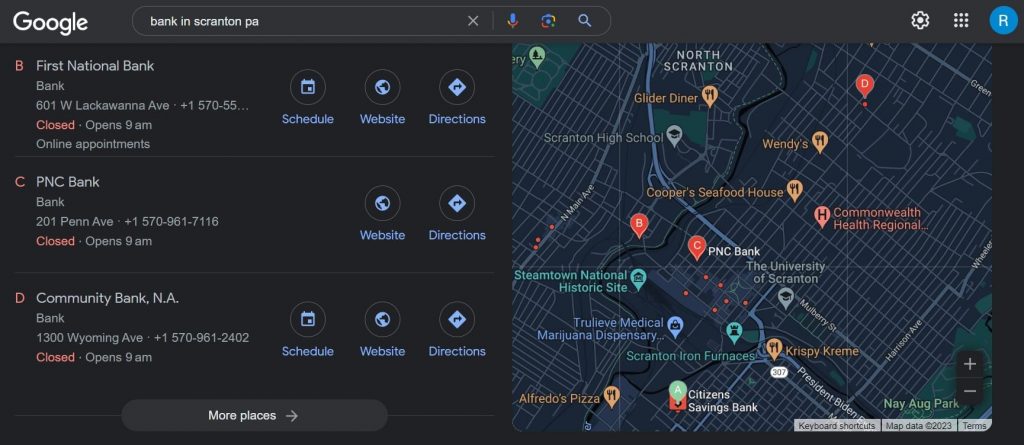Clear the search box text

coord(473,21)
